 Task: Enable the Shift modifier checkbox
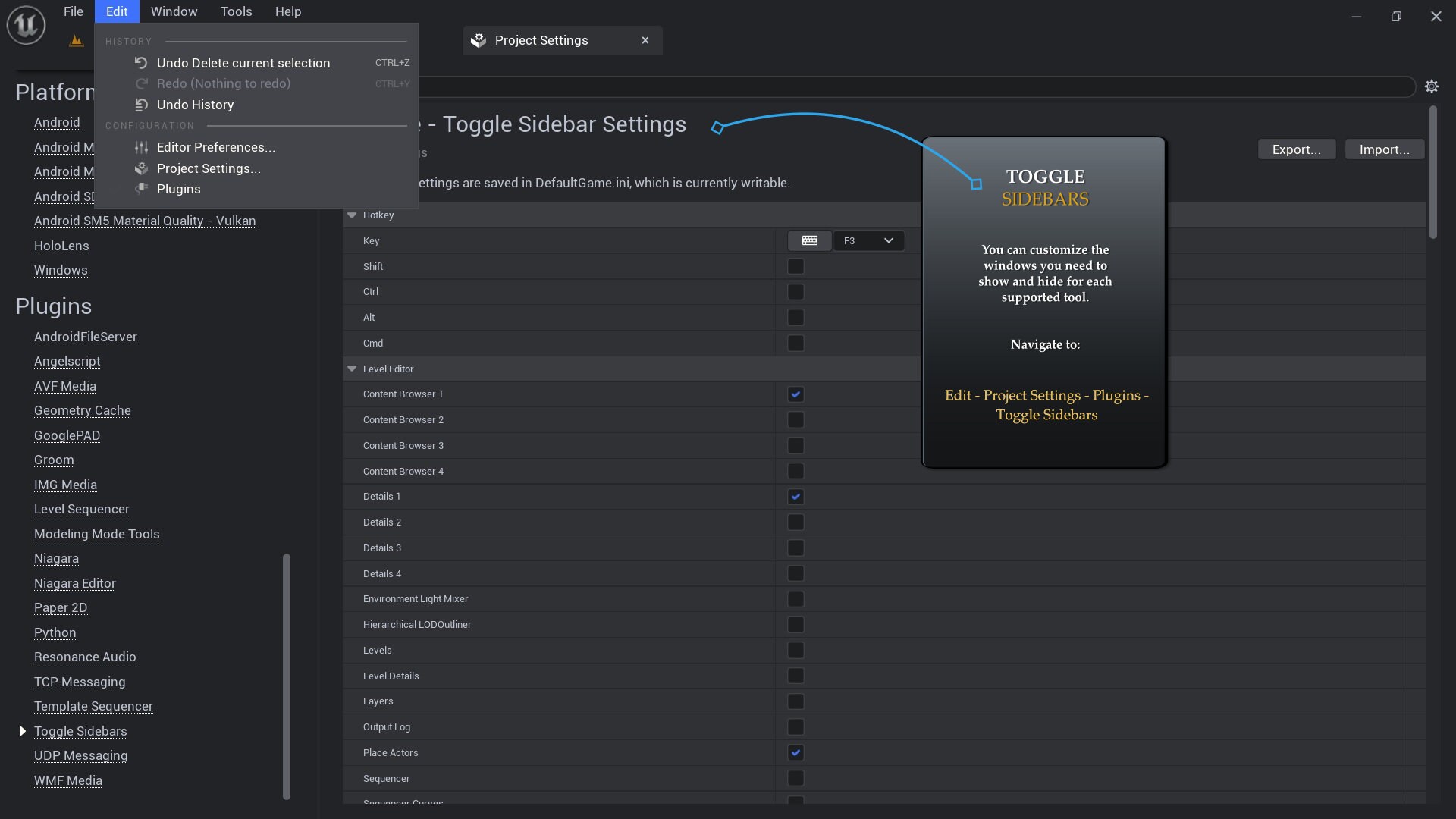(x=795, y=266)
